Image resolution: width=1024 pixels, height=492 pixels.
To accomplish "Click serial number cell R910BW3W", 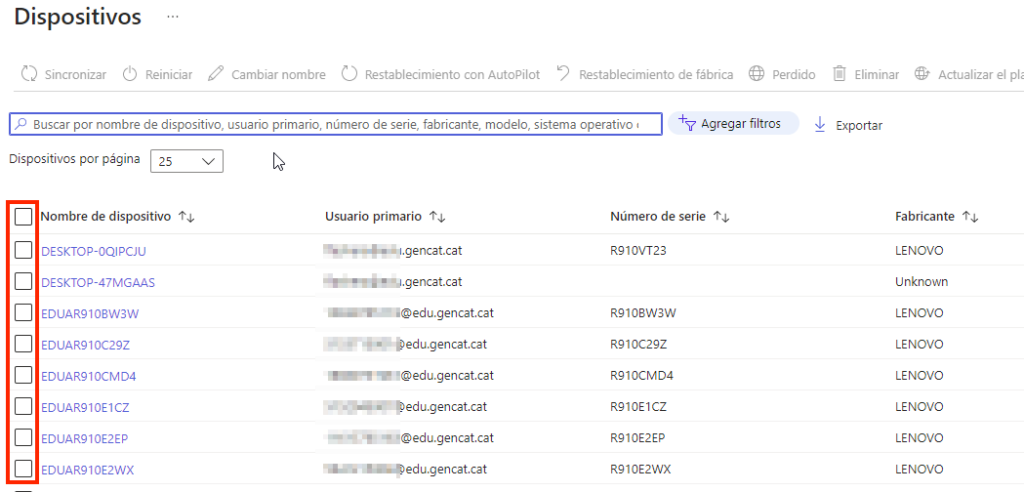I will coord(643,314).
